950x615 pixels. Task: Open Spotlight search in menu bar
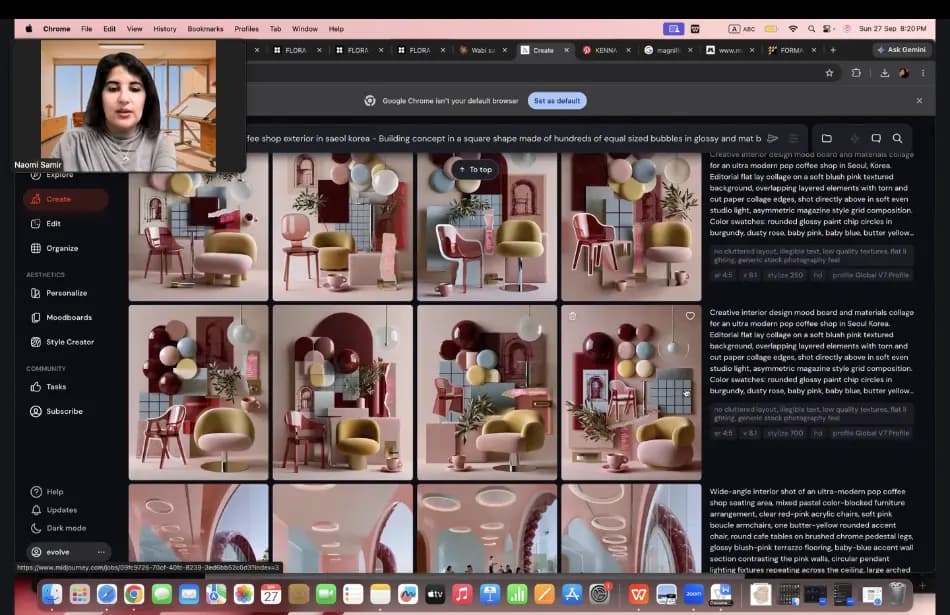pos(811,28)
